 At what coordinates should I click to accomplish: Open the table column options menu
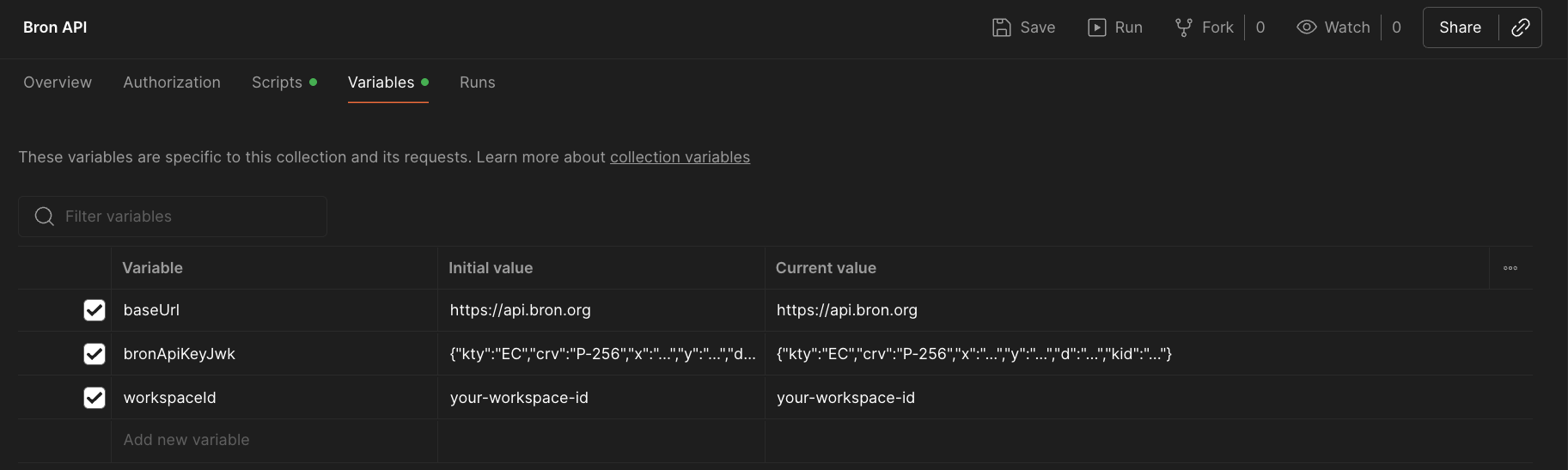pyautogui.click(x=1510, y=268)
